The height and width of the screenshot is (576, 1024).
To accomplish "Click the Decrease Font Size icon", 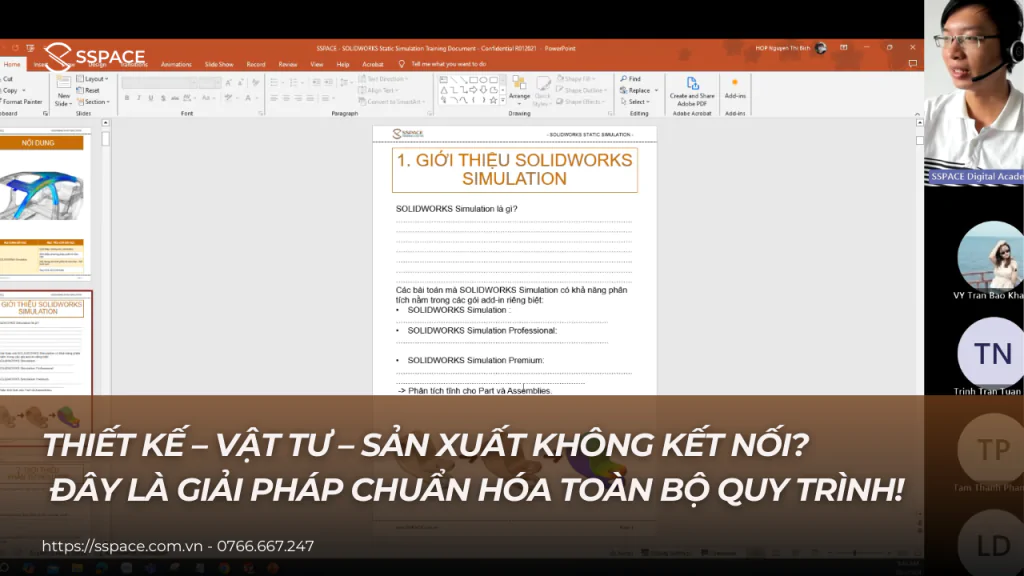I will (x=240, y=83).
